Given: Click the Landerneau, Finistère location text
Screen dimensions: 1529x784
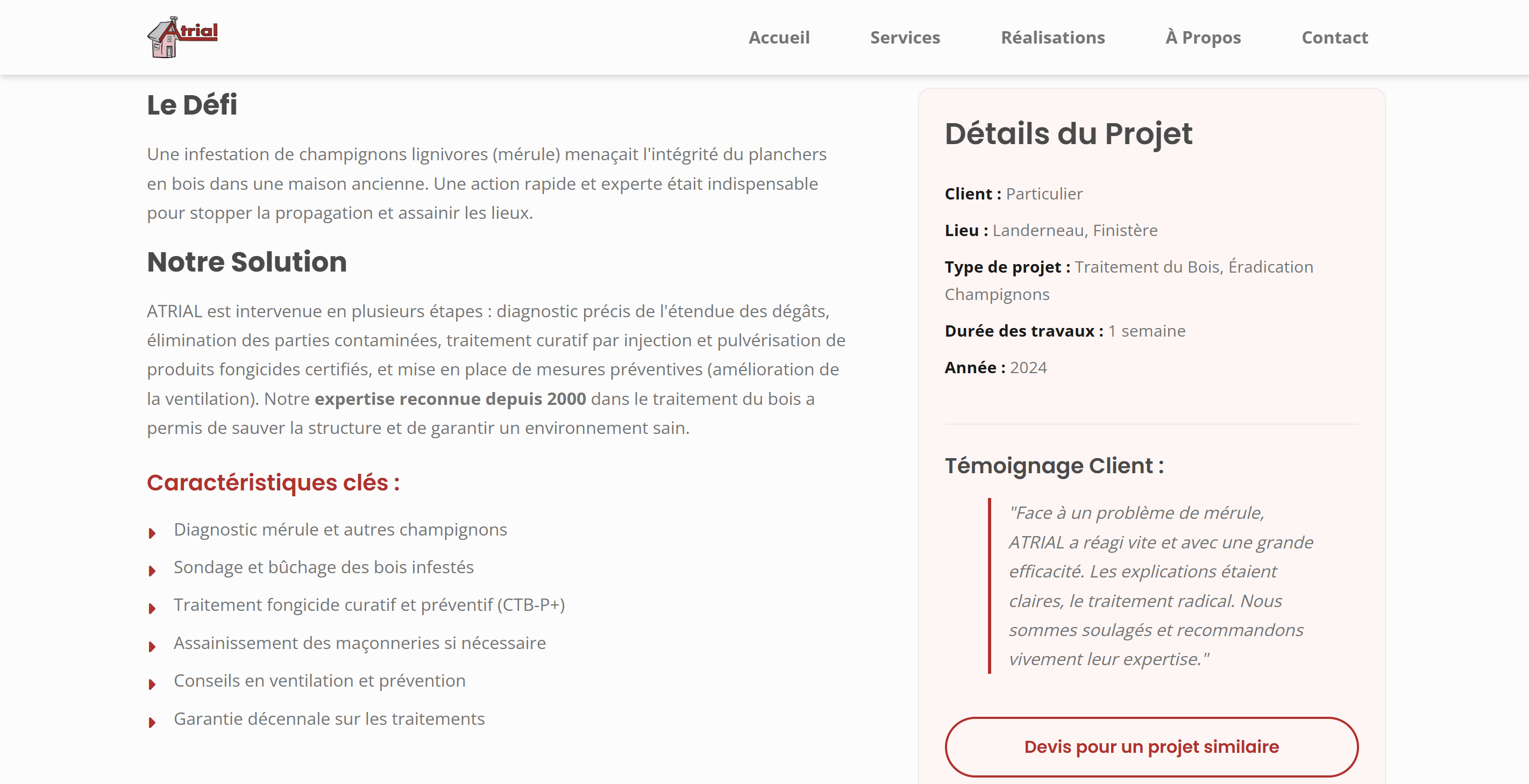Looking at the screenshot, I should tap(1075, 230).
